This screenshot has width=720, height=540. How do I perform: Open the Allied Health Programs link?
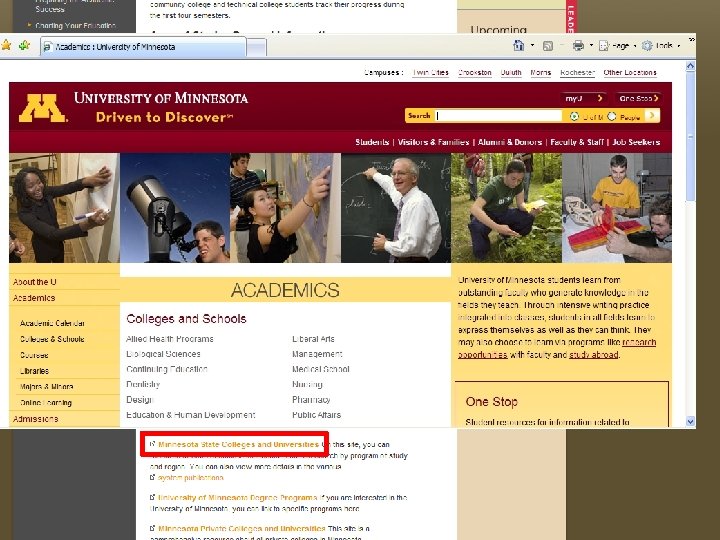tap(170, 339)
